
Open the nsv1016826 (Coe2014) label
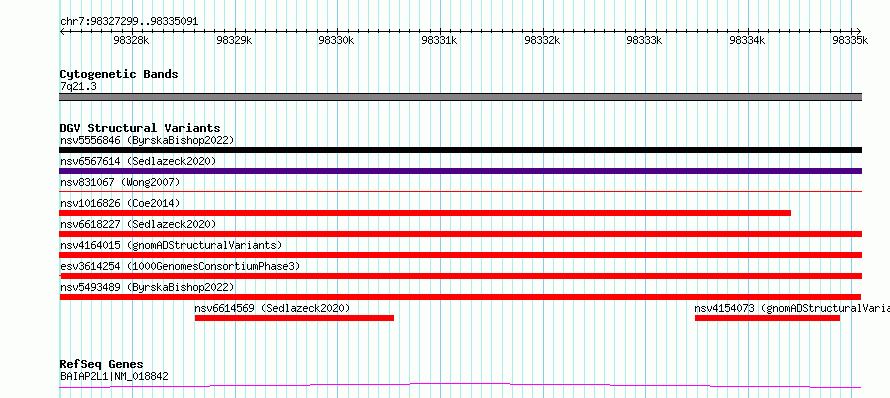[x=120, y=203]
